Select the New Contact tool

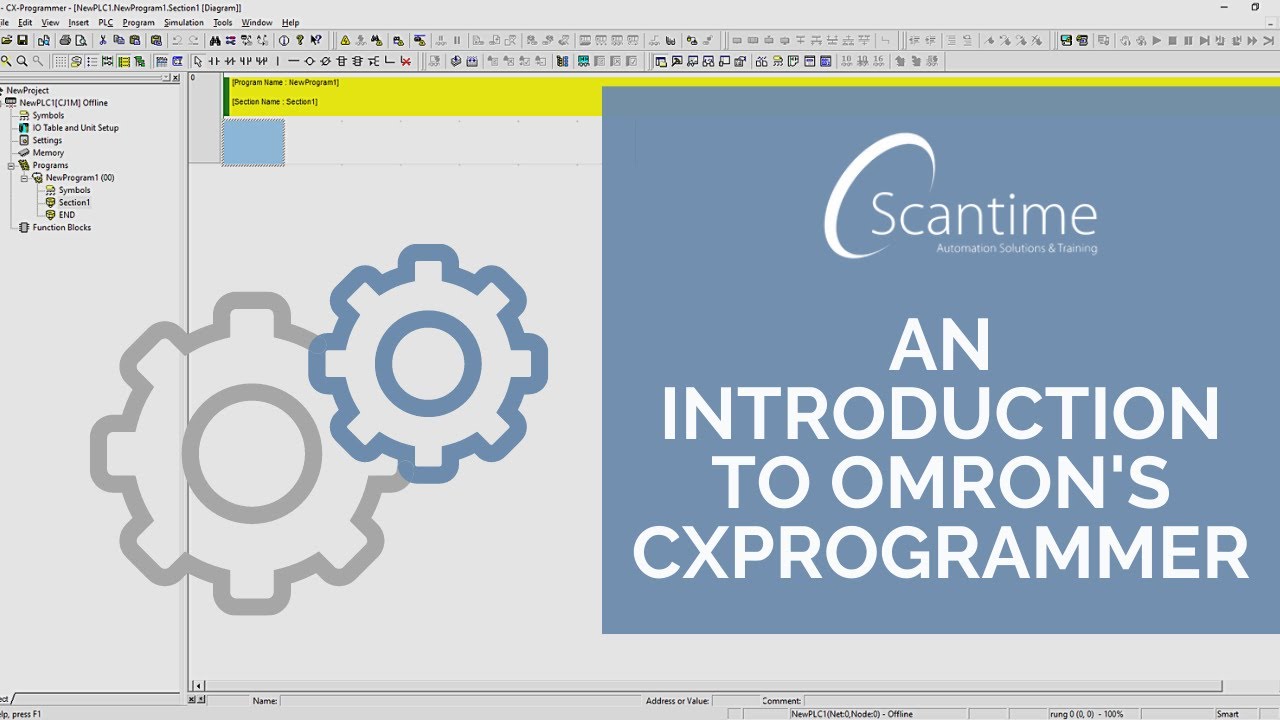[214, 61]
